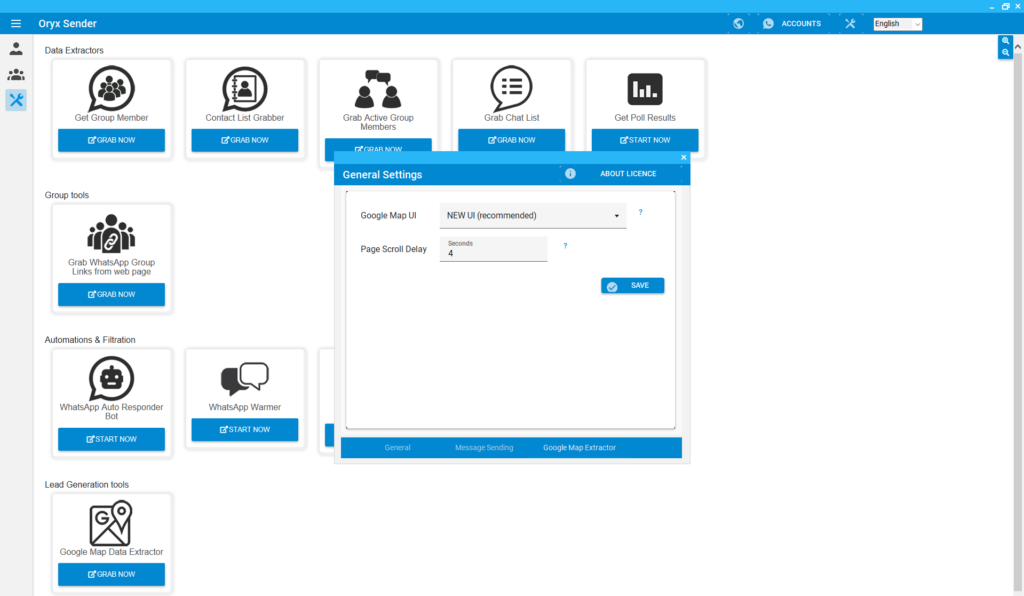
Task: Open ABOUT LICENCE
Action: click(x=628, y=174)
